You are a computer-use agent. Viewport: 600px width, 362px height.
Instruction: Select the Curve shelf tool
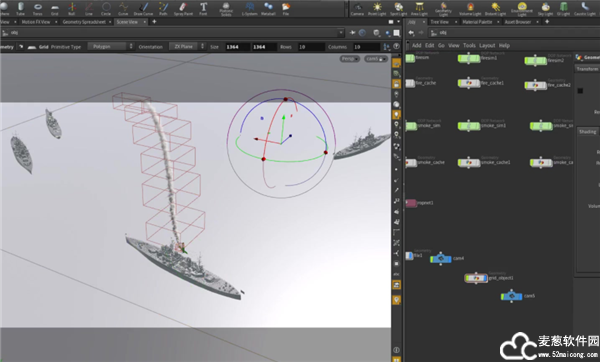[123, 8]
